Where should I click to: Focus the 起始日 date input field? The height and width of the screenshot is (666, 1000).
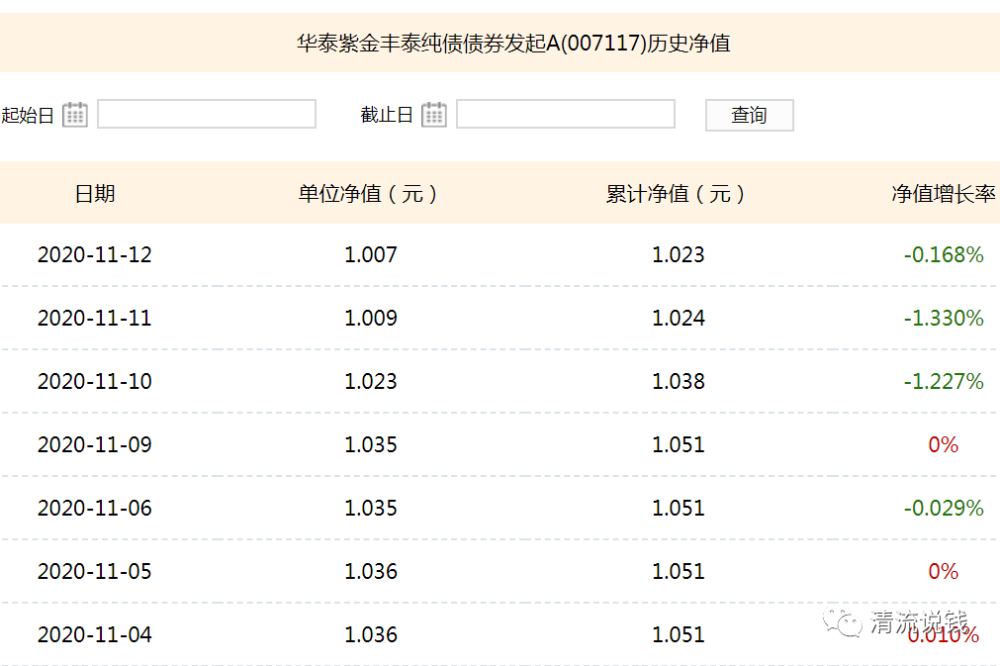[207, 114]
